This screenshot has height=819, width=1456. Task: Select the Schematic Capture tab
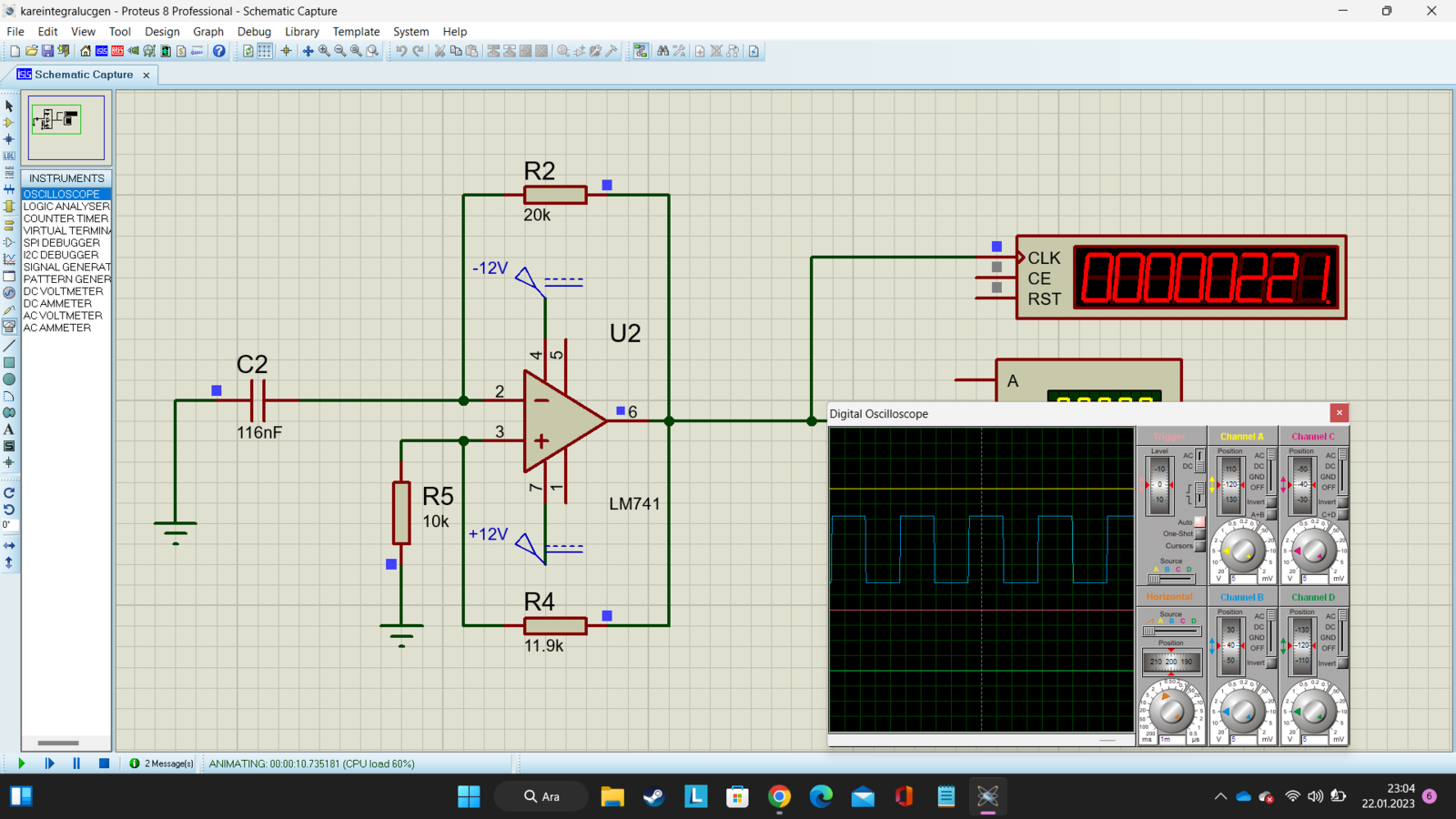(x=83, y=75)
